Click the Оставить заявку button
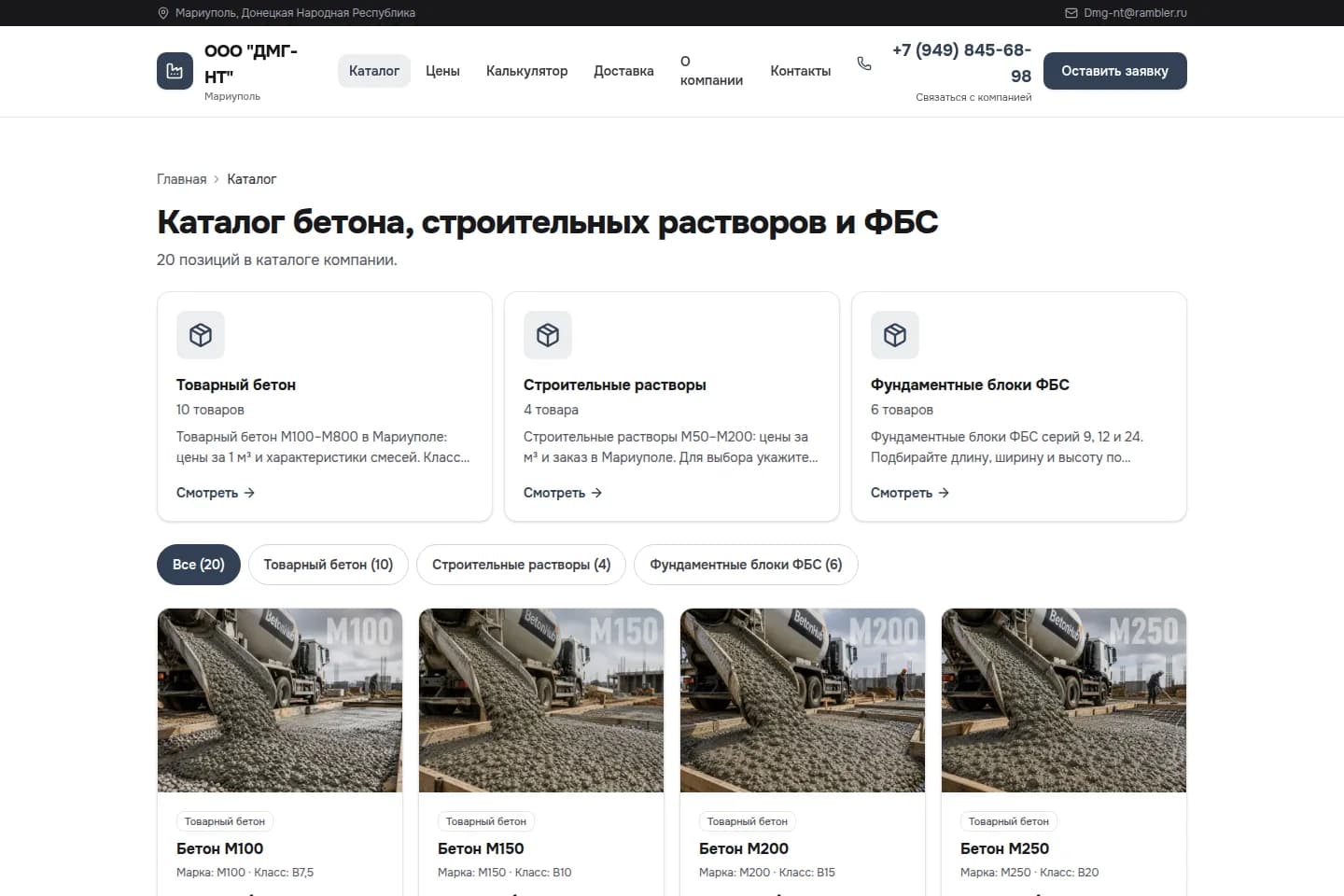The height and width of the screenshot is (896, 1344). [1114, 71]
